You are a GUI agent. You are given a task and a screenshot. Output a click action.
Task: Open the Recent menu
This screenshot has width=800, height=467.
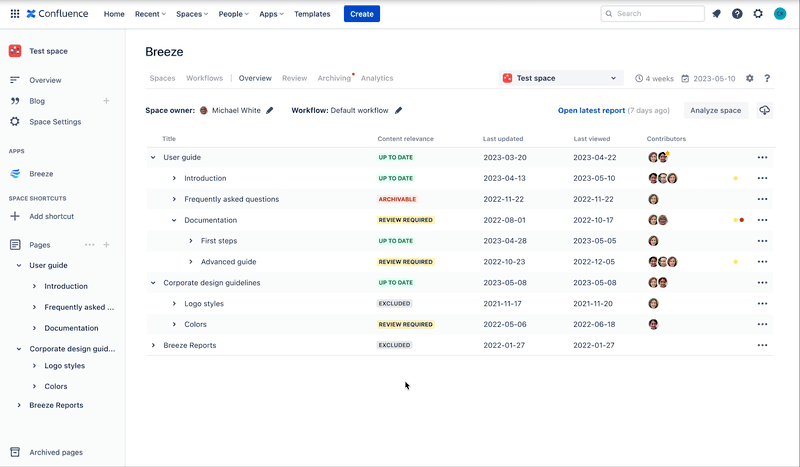pos(150,14)
